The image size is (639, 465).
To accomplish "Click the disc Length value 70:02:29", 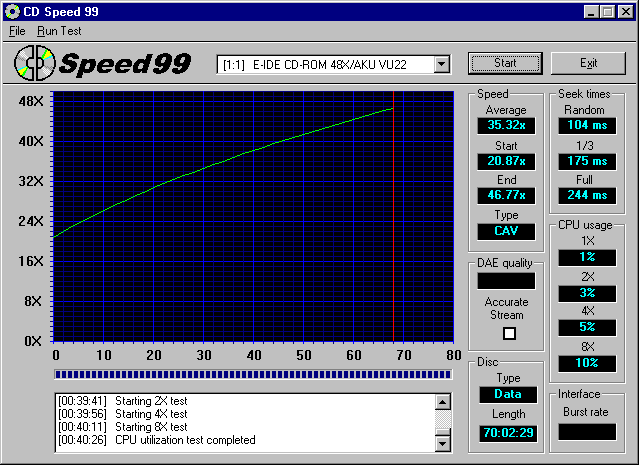I will [x=508, y=433].
